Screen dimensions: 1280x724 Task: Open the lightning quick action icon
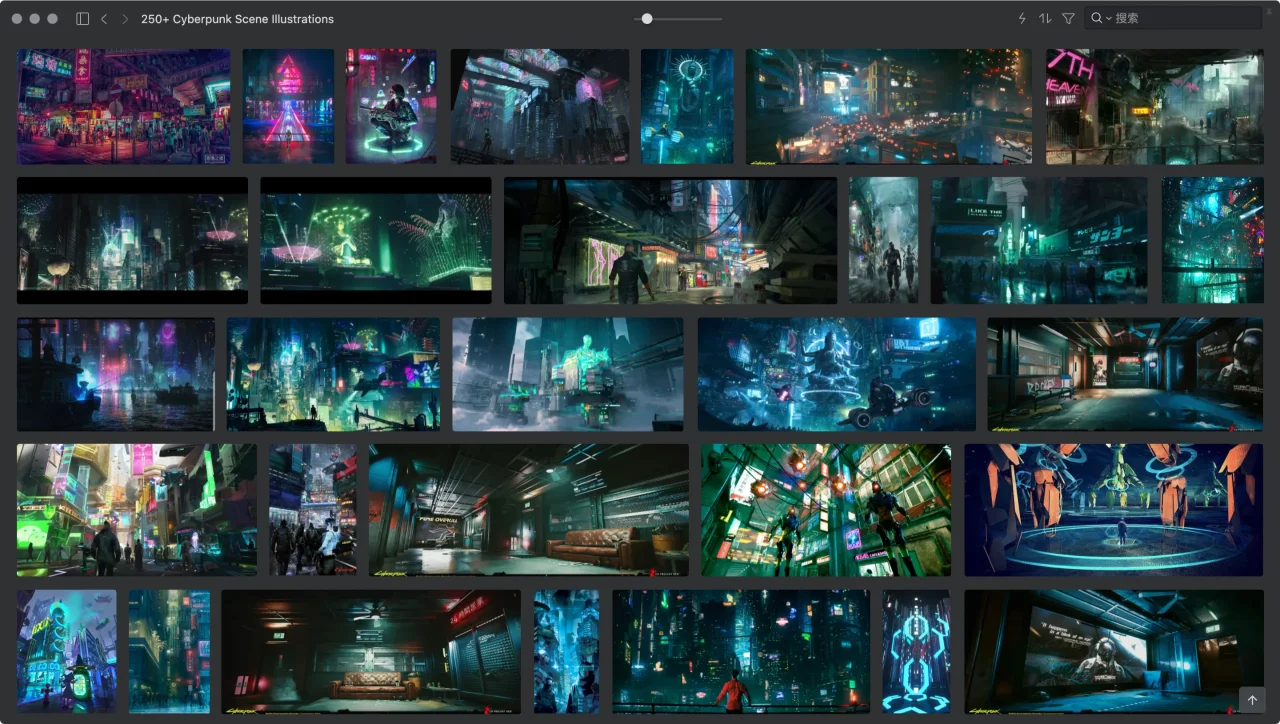tap(1022, 19)
